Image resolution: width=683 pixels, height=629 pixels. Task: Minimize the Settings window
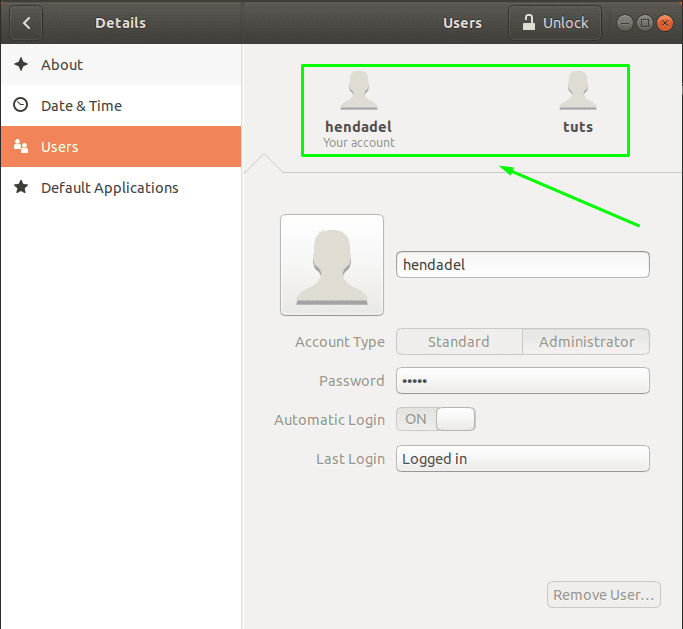625,23
